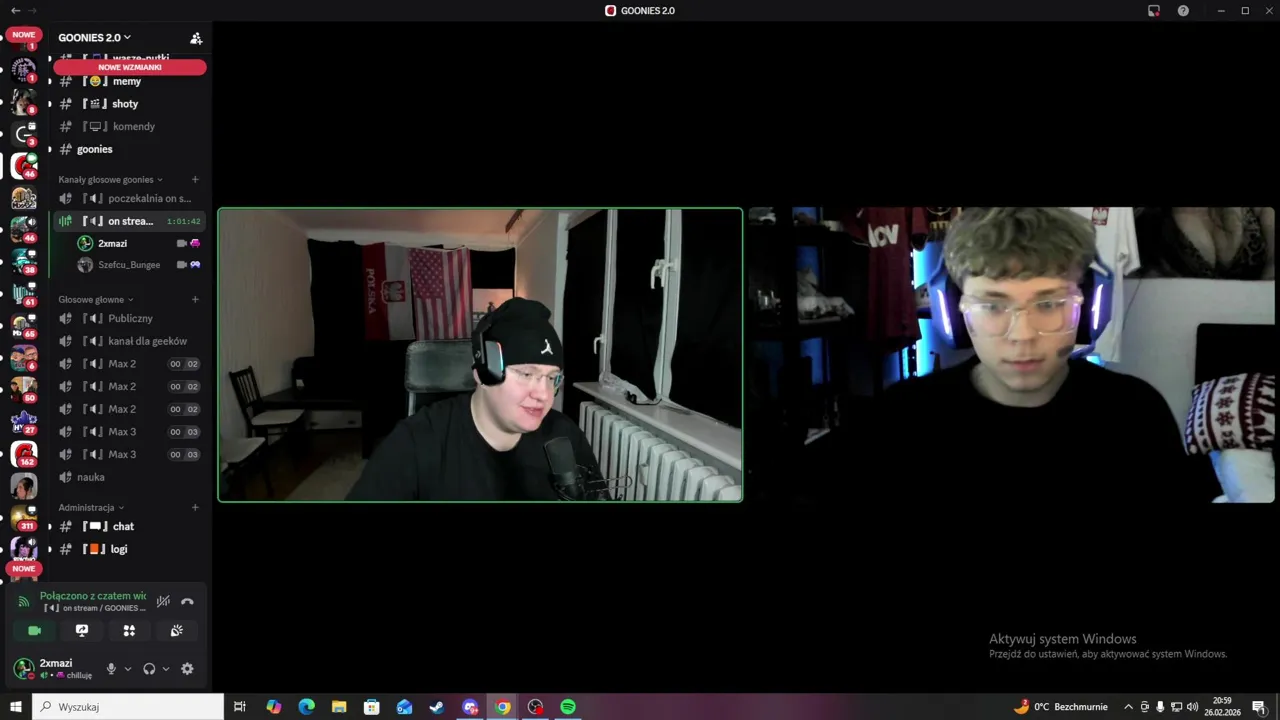
Task: Click the invite people icon
Action: [196, 38]
